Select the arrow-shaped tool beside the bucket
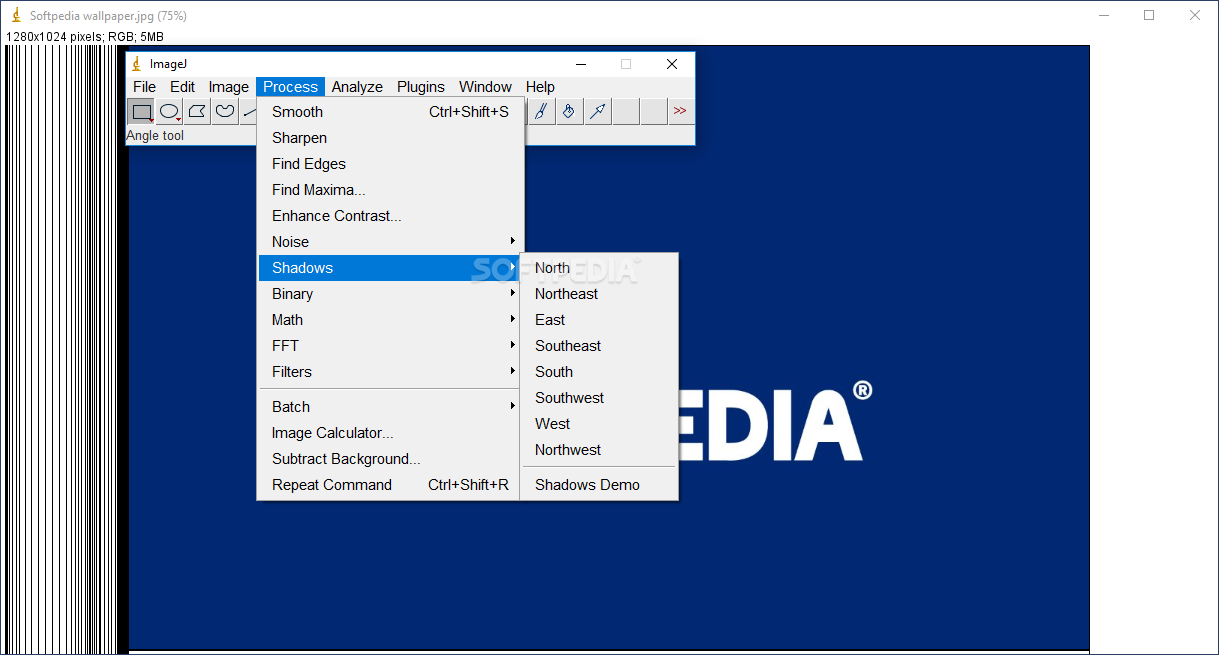The width and height of the screenshot is (1219, 655). pyautogui.click(x=597, y=112)
